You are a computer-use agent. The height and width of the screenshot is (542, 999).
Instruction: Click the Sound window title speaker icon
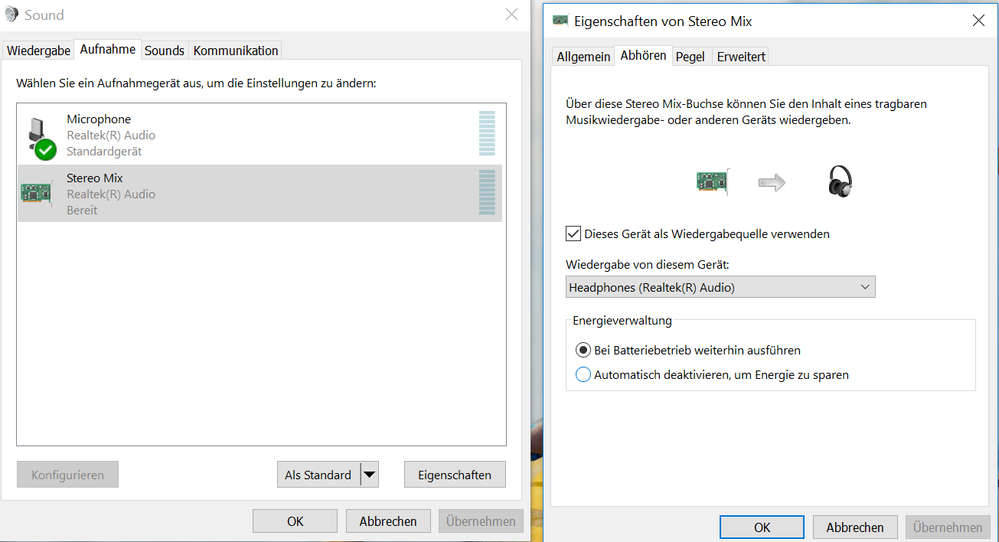pos(12,15)
